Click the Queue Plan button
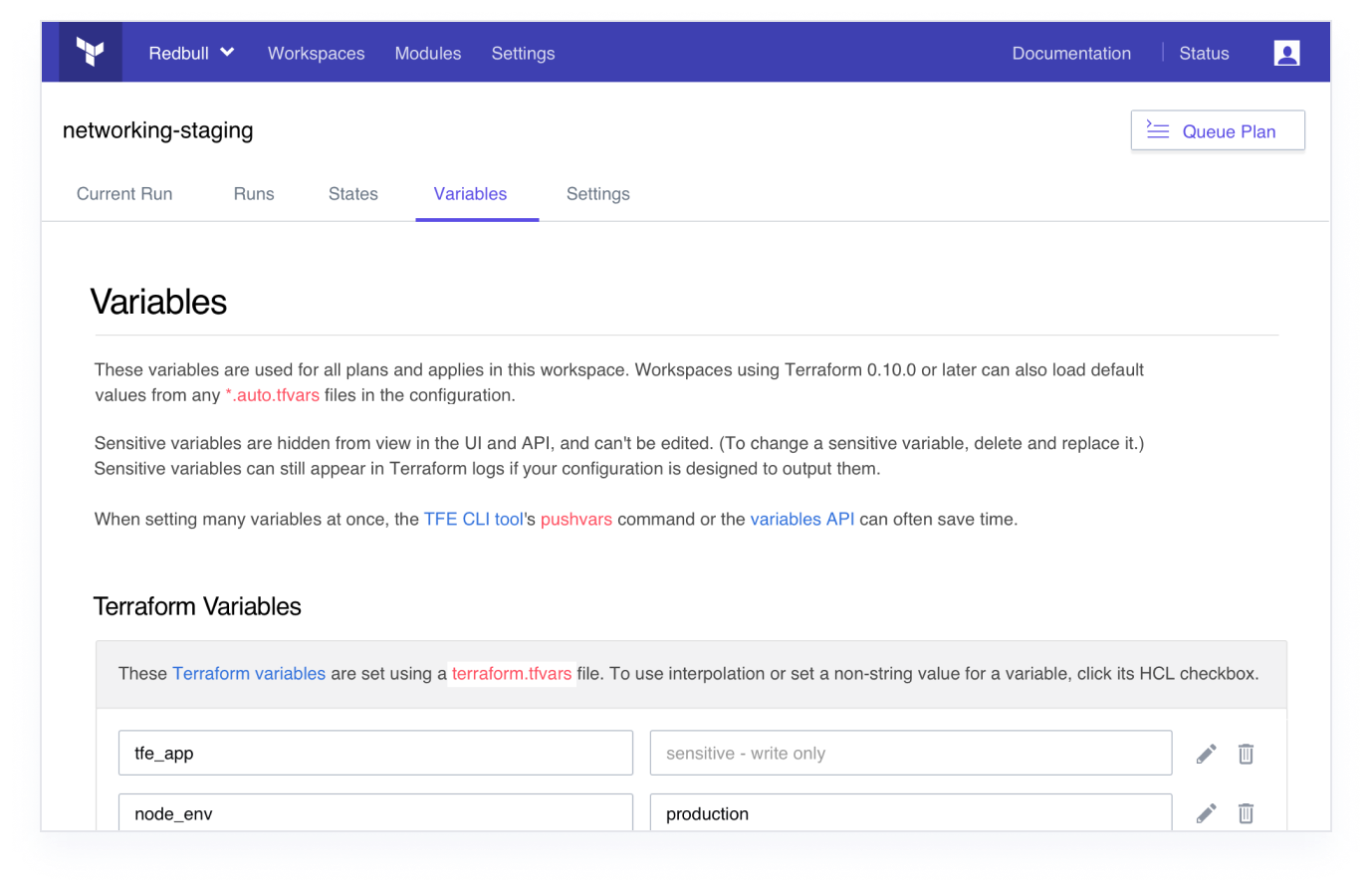The height and width of the screenshot is (892, 1372). [1217, 129]
